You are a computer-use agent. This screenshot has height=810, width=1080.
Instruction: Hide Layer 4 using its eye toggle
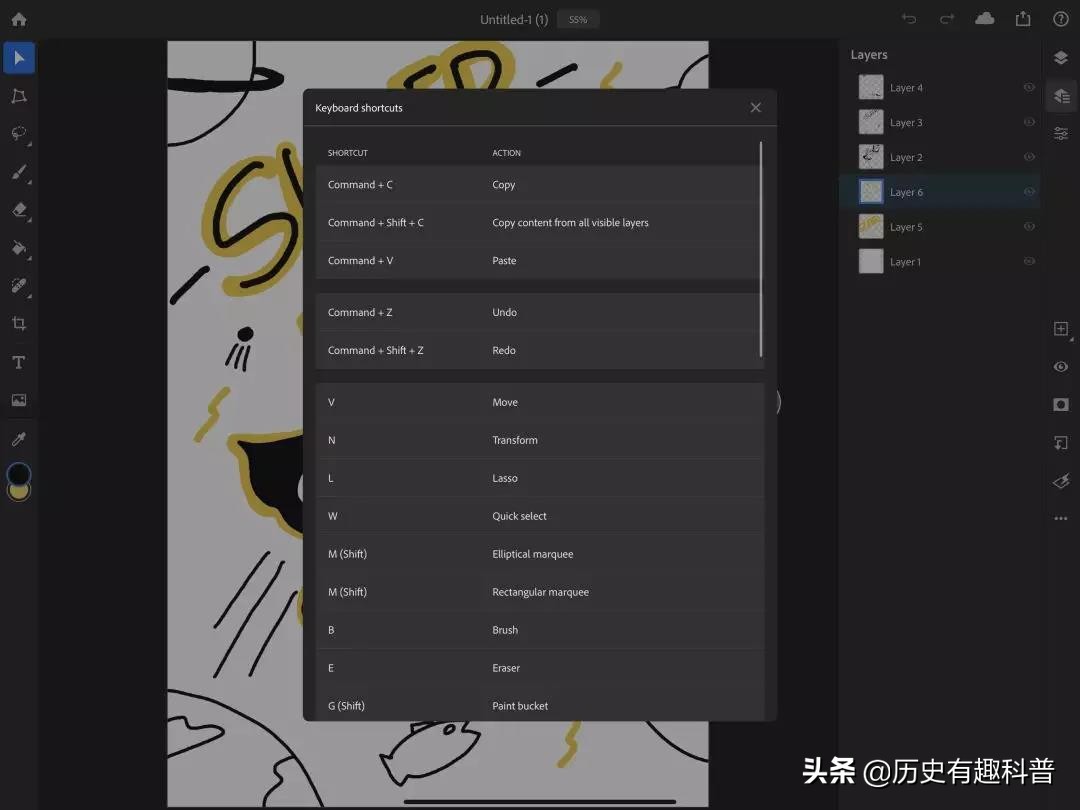tap(1029, 87)
